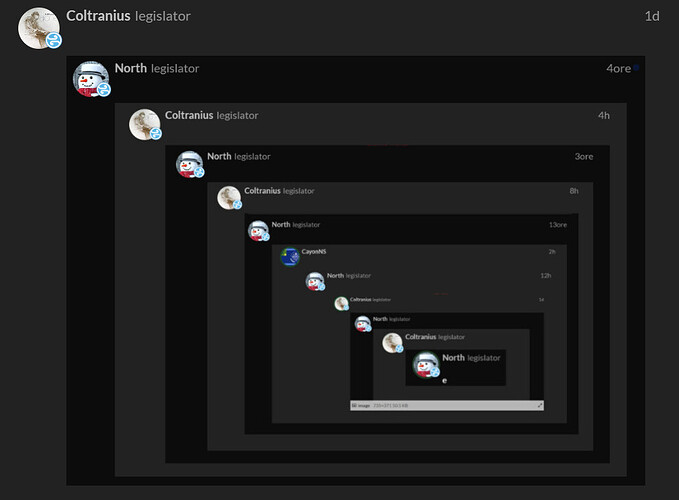
Task: Click the "4h" timestamp
Action: [x=604, y=115]
